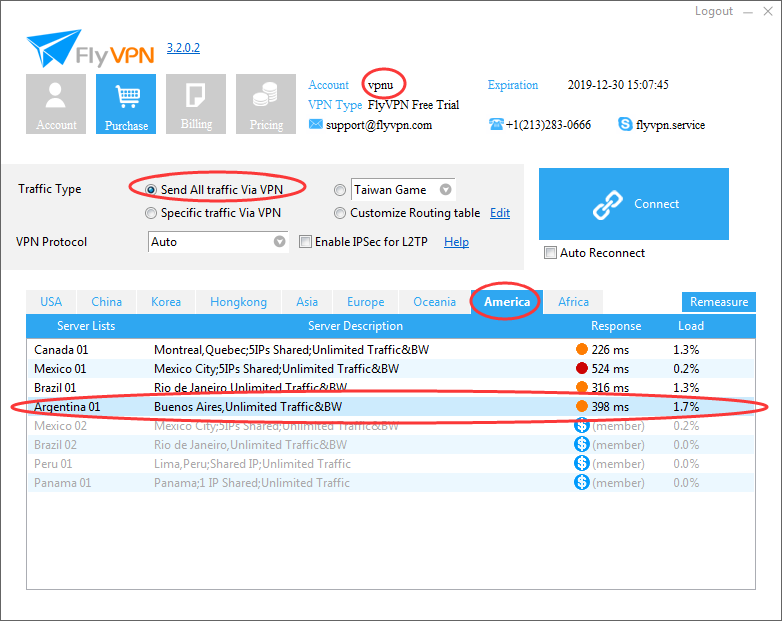Select Send All traffic Via VPN radio

point(150,190)
